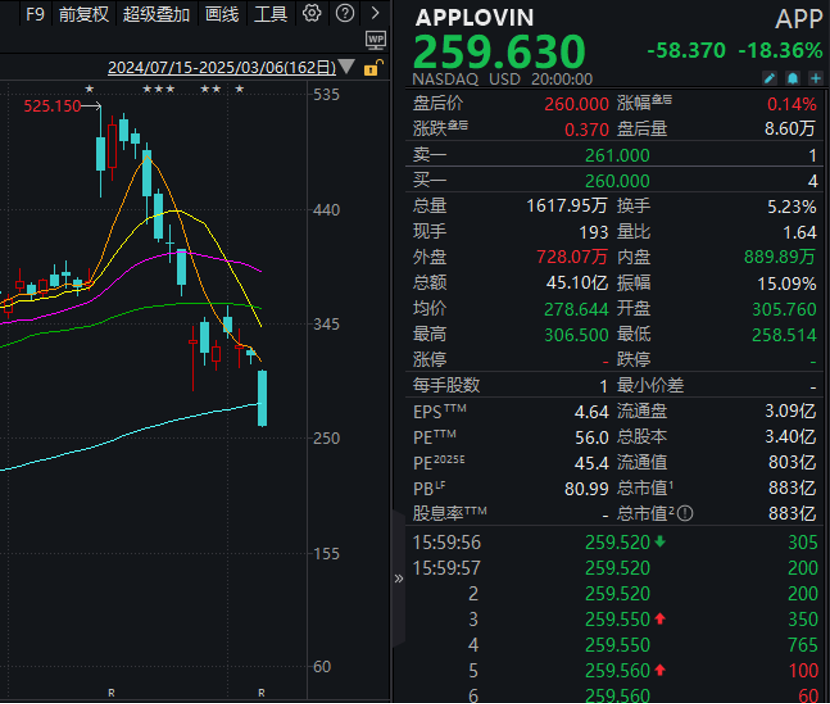Click the first R marker below chart

111,692
